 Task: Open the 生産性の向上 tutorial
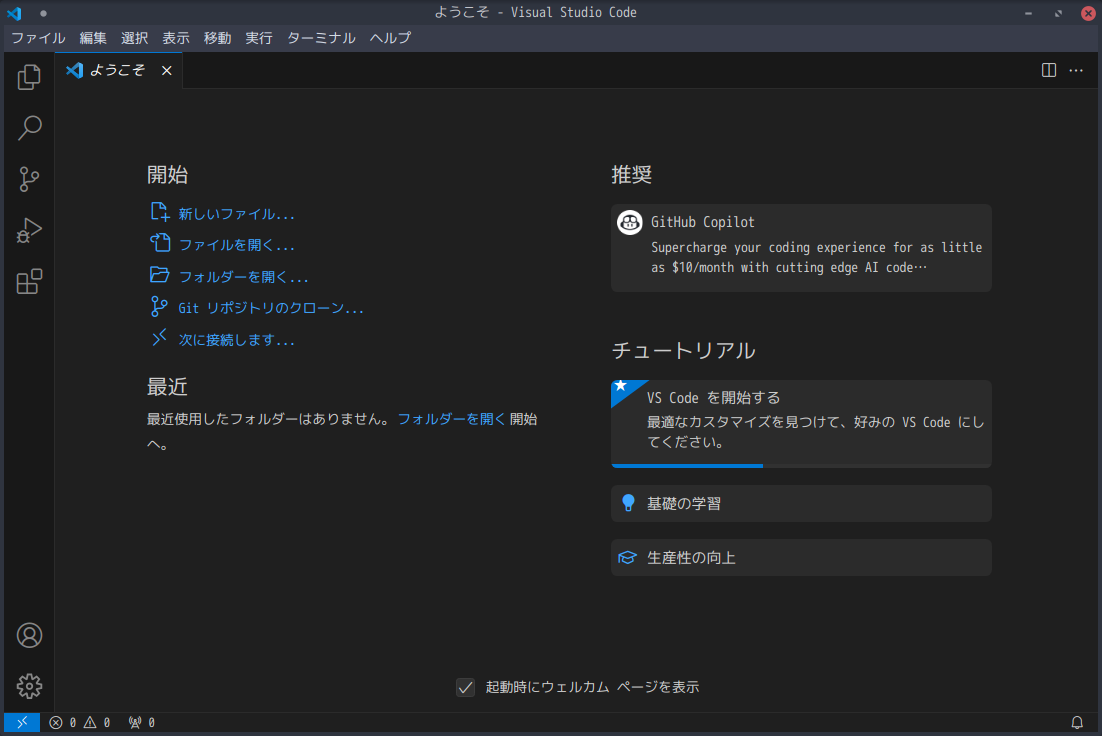click(801, 557)
